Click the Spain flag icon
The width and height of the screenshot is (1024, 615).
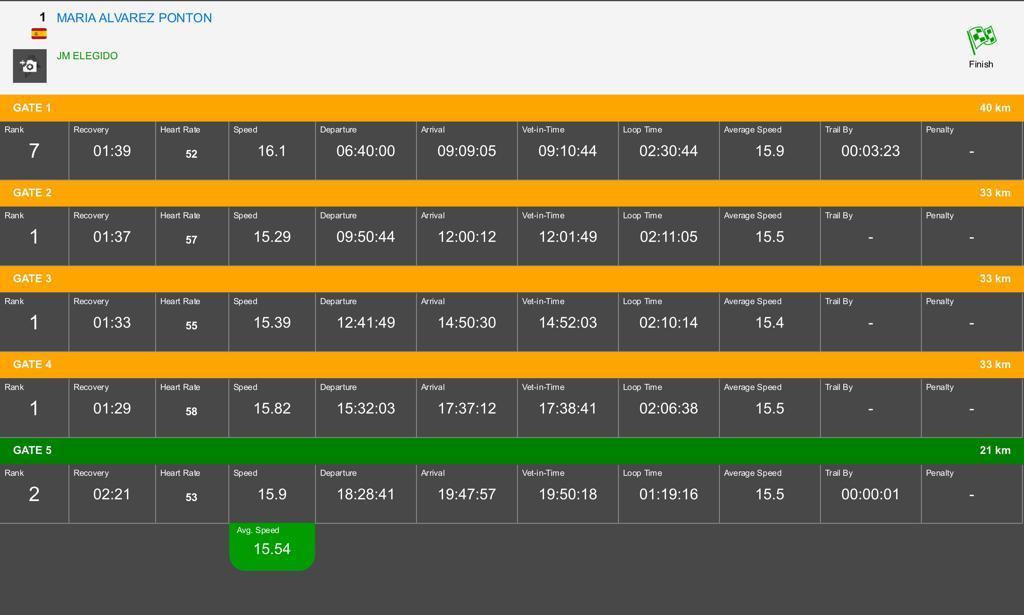tap(39, 34)
